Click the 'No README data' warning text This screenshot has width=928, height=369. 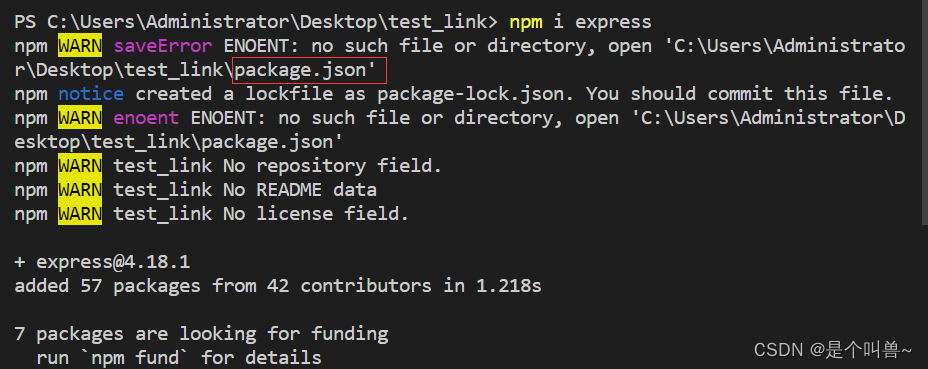(299, 190)
